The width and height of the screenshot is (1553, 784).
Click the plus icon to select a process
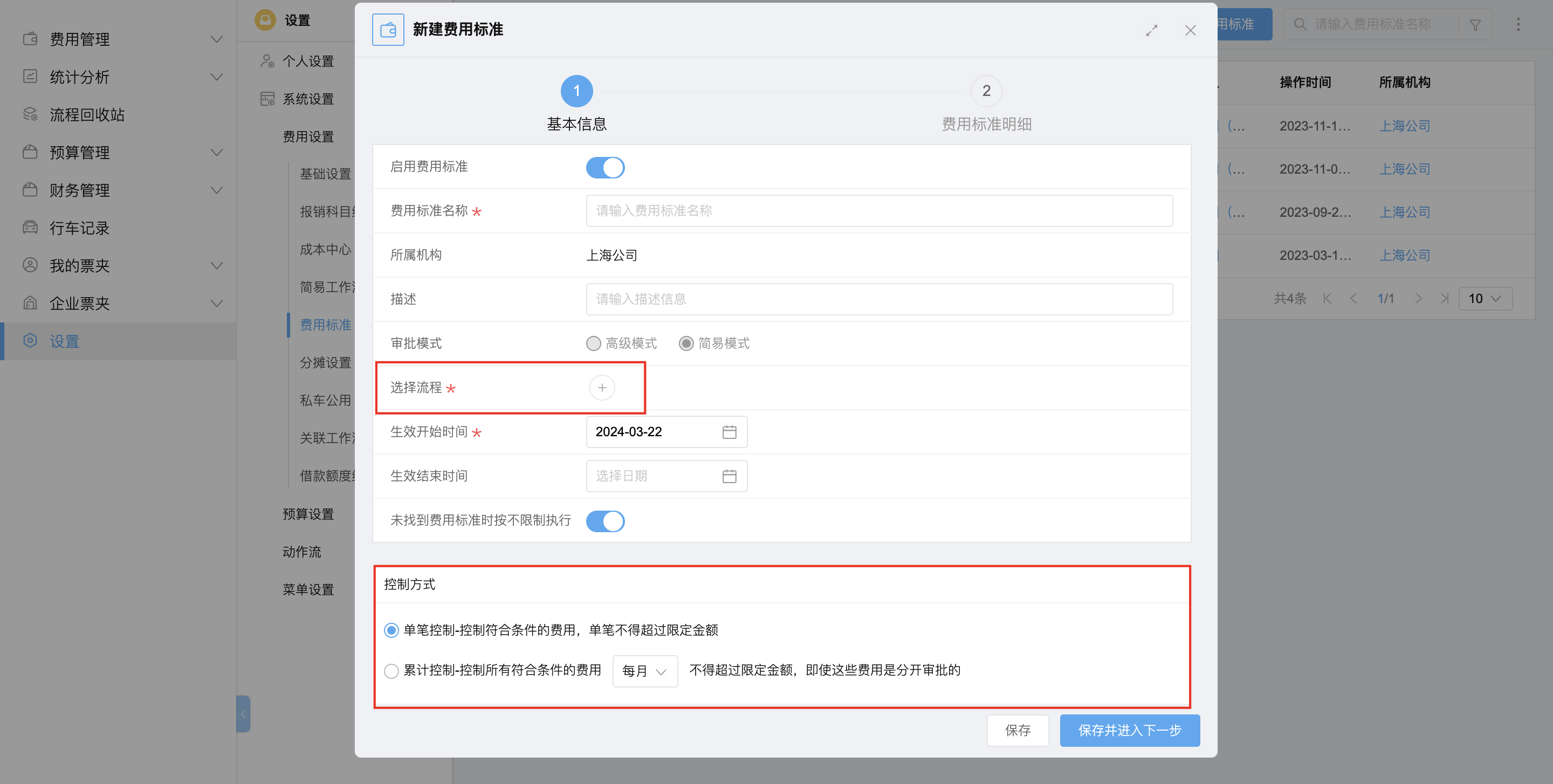click(602, 388)
